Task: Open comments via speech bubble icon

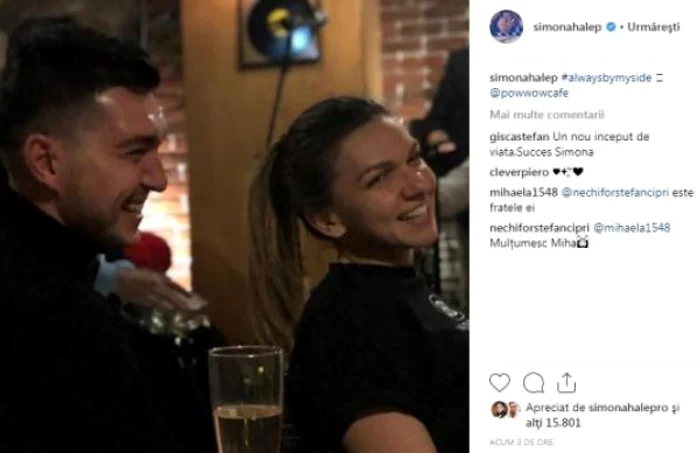Action: click(x=533, y=383)
